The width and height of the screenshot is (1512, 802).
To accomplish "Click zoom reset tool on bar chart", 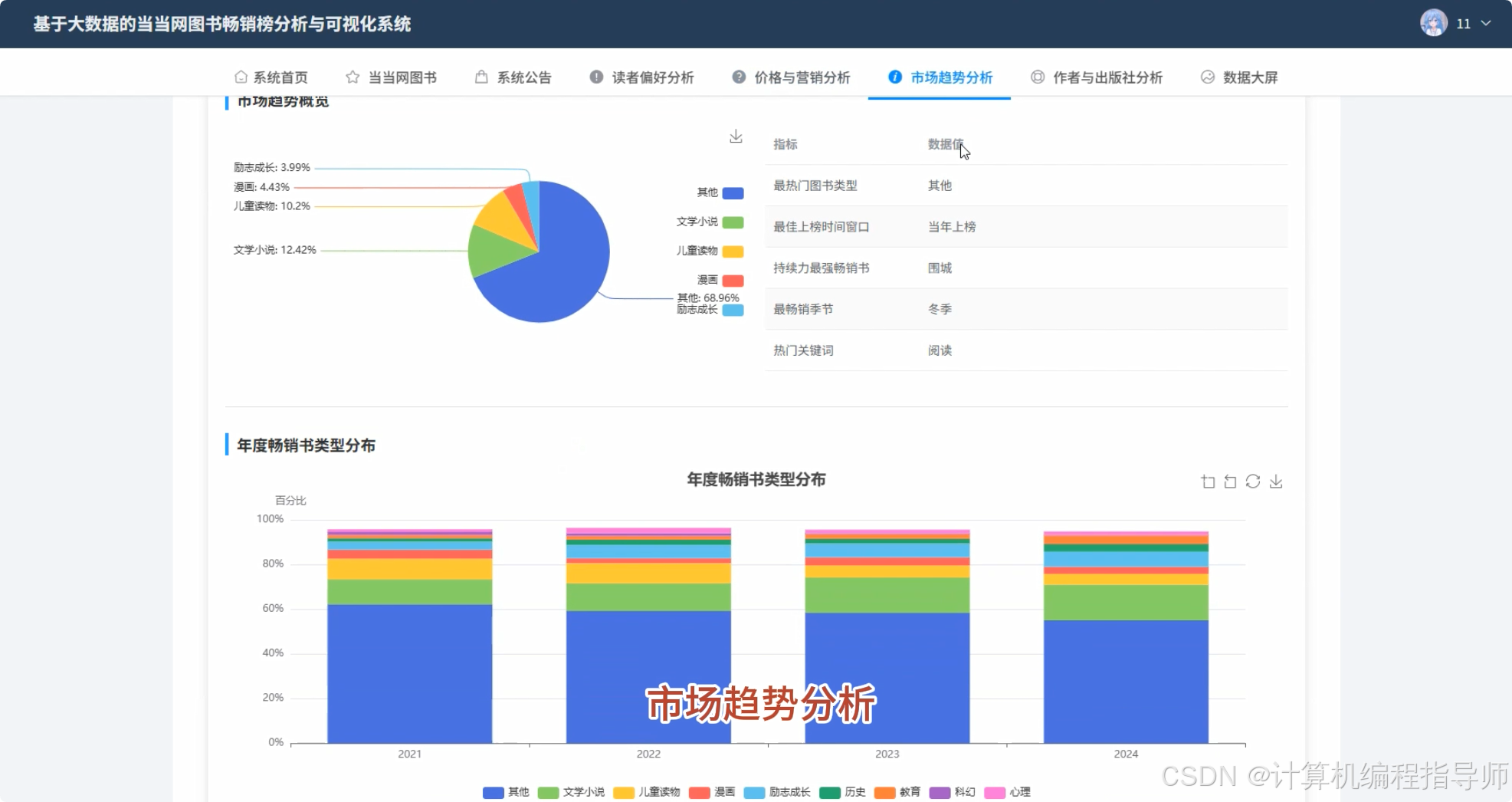I will [x=1231, y=482].
